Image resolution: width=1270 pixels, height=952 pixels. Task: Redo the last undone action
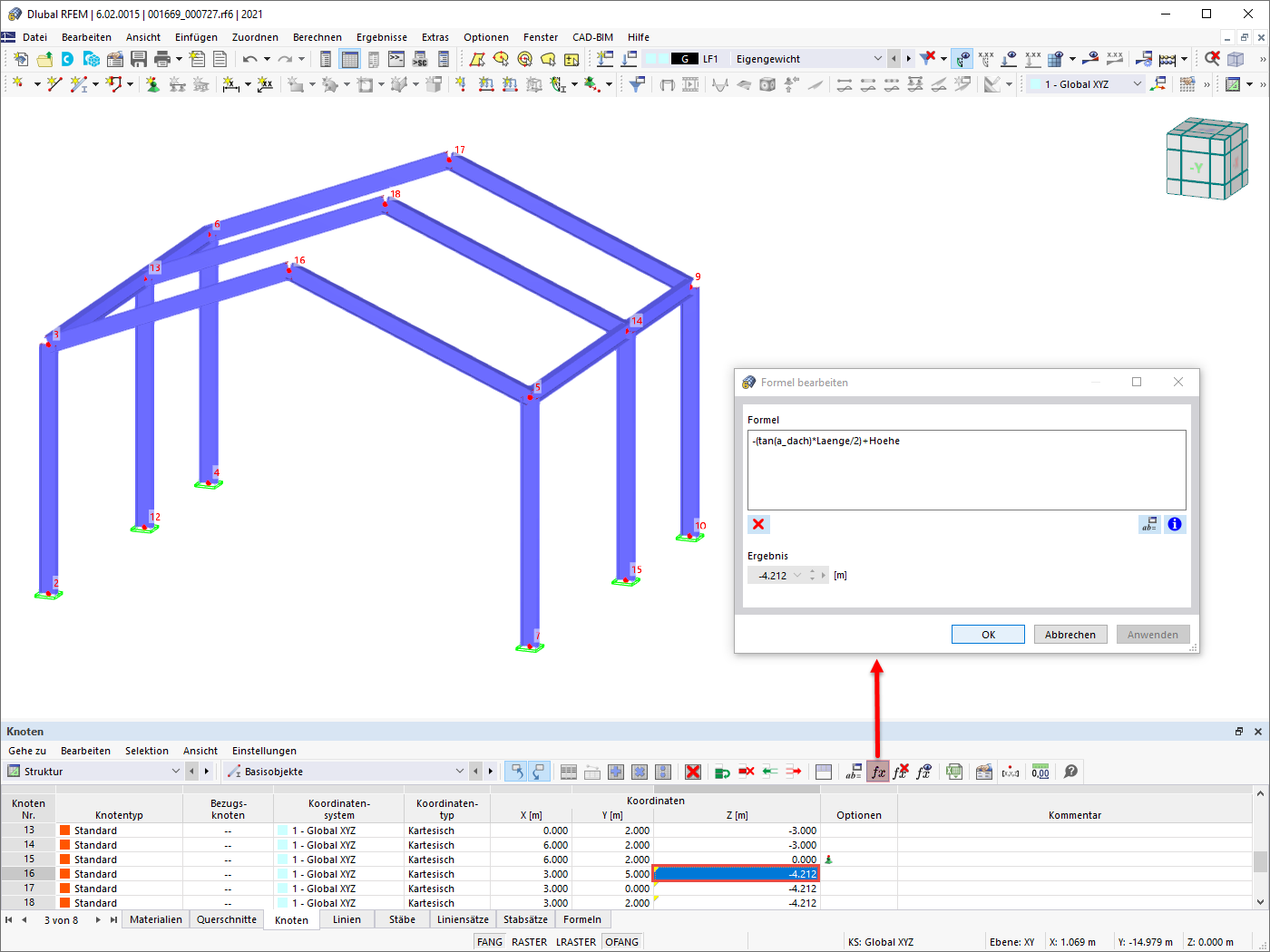point(285,59)
